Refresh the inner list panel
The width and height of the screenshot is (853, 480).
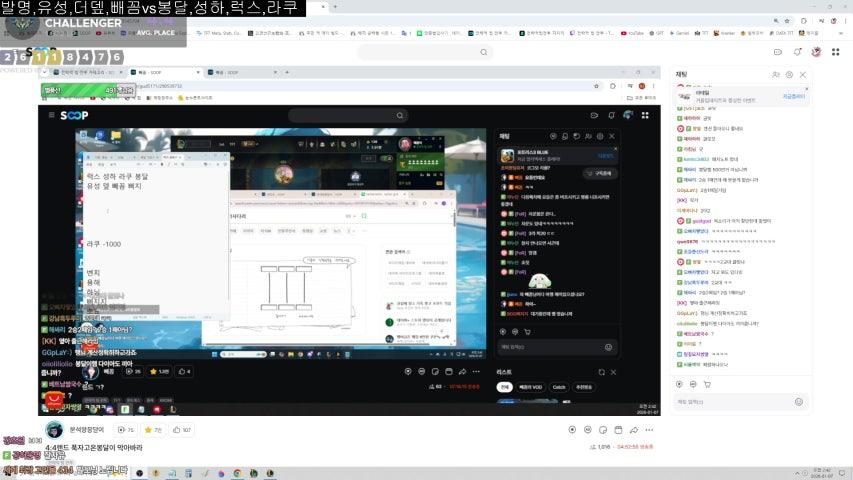[601, 372]
